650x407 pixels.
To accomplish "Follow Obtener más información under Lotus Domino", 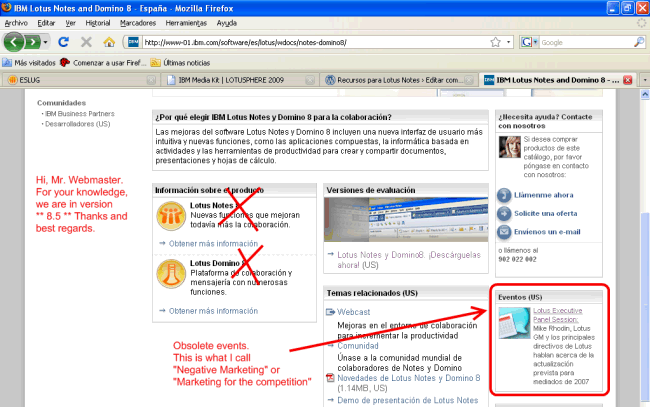I will click(x=213, y=311).
